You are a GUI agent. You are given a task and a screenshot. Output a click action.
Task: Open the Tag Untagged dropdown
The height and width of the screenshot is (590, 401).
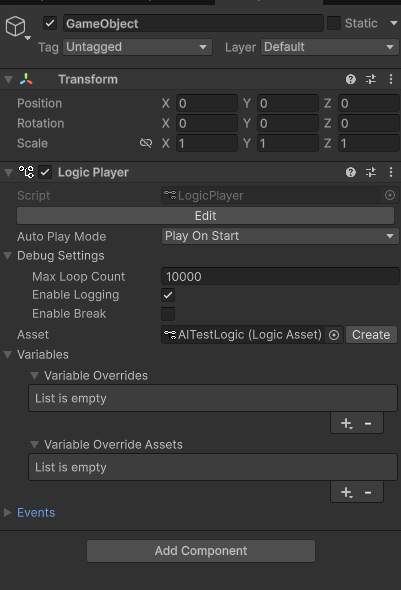pyautogui.click(x=137, y=47)
